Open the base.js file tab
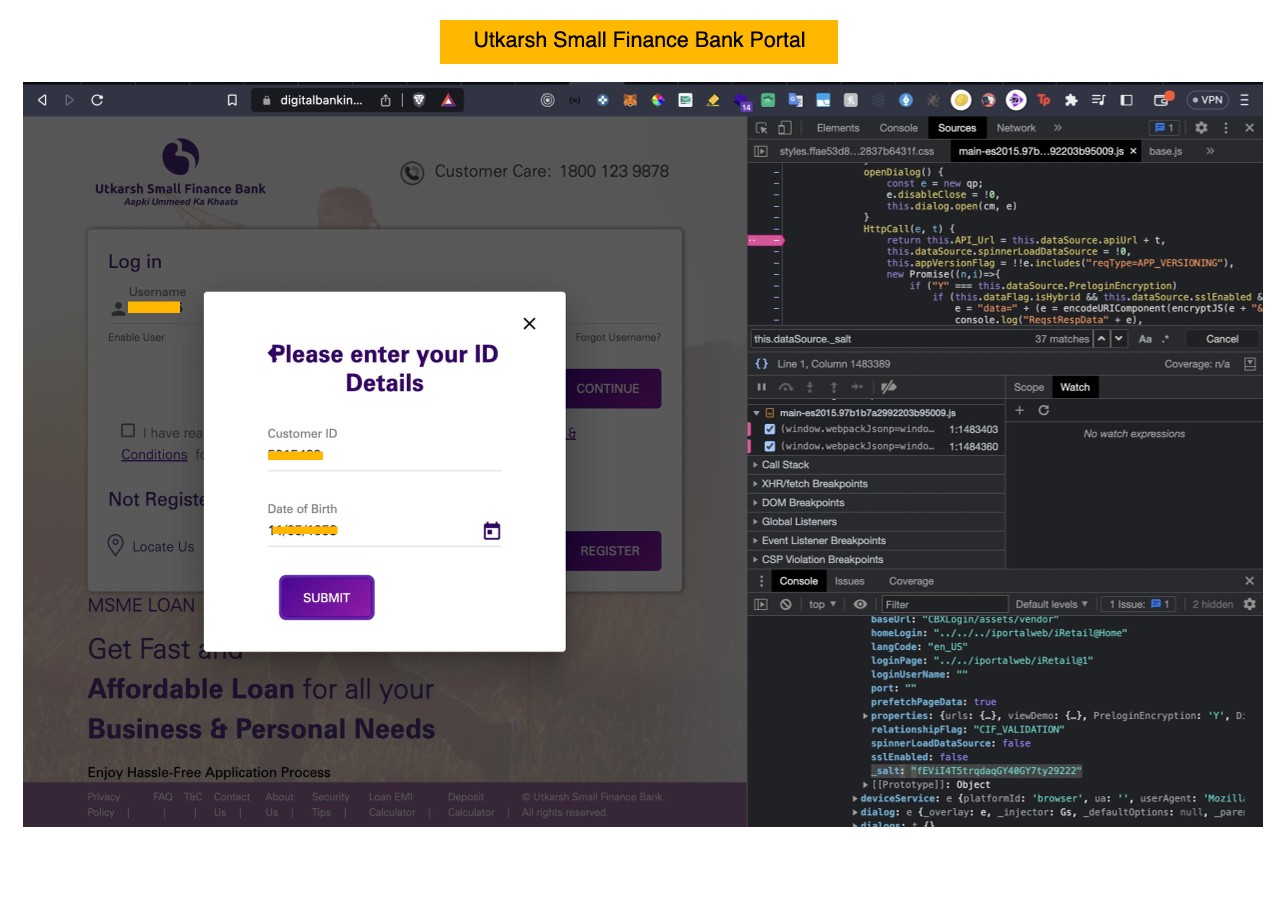Screen dimensions: 1286x909 1165,151
